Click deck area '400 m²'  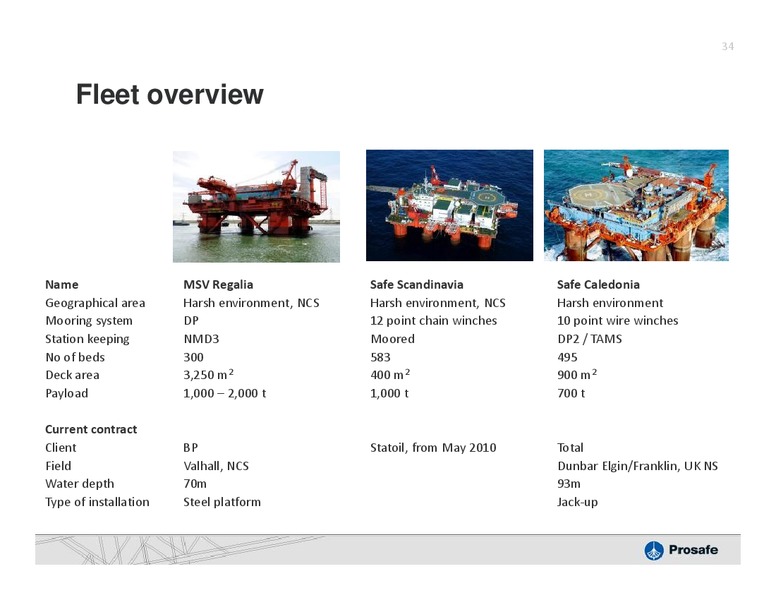tap(390, 375)
